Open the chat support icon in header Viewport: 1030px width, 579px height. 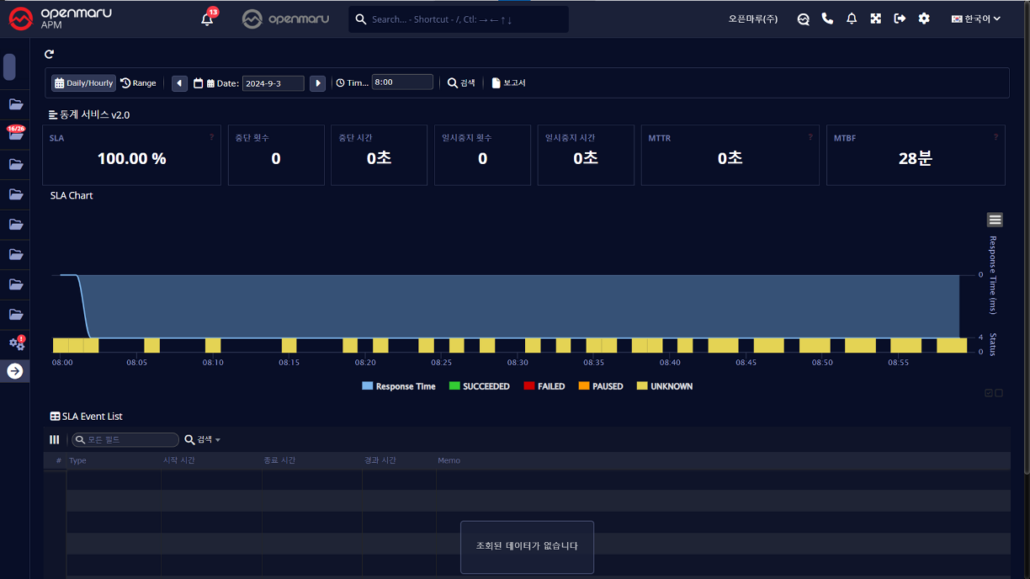coord(803,19)
